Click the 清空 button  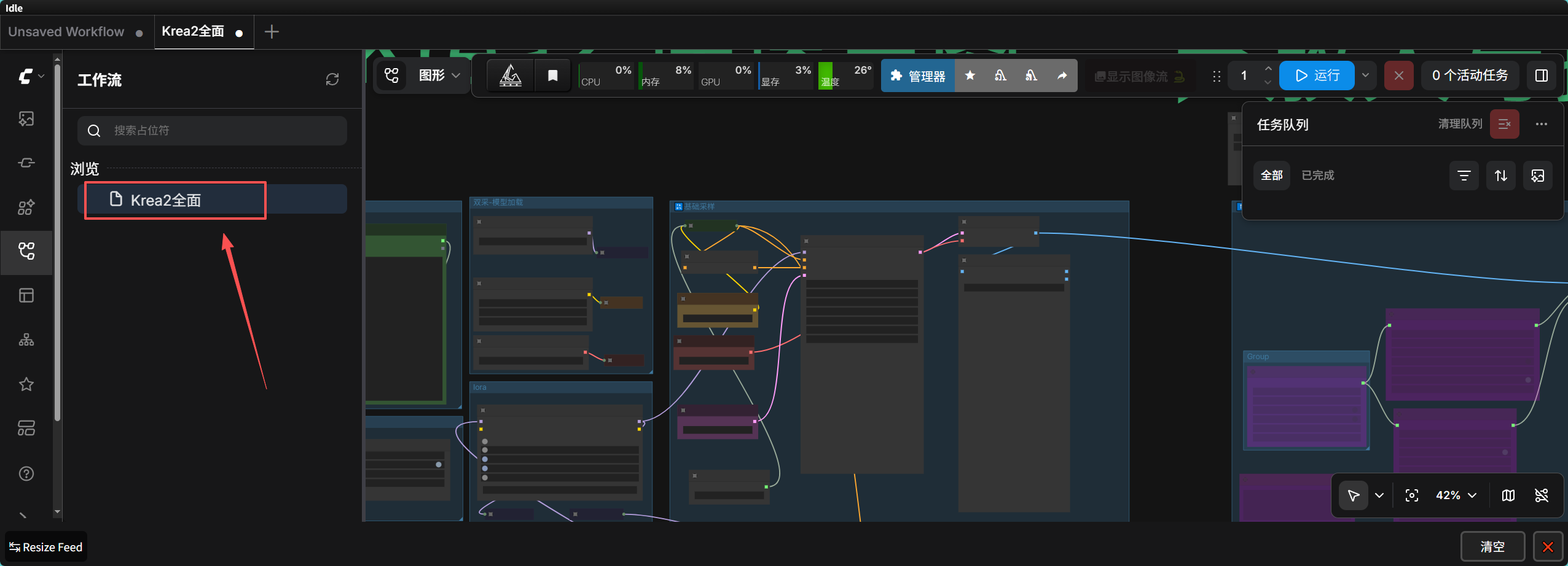click(1492, 546)
